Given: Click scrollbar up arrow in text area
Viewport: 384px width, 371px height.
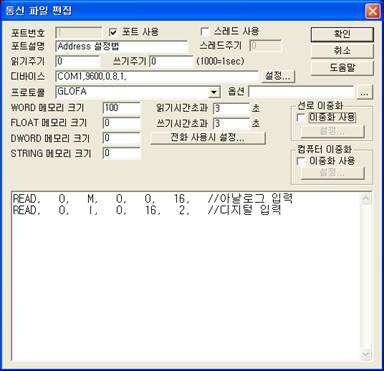Looking at the screenshot, I should tap(366, 199).
